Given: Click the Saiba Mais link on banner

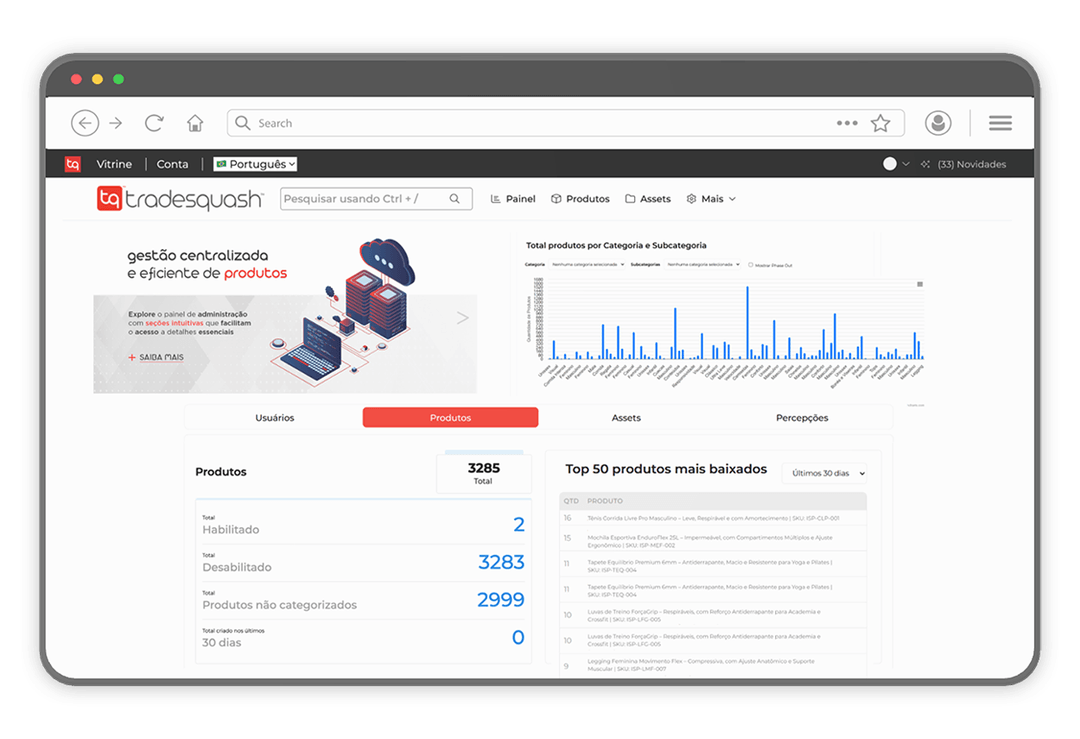Looking at the screenshot, I should tap(160, 357).
